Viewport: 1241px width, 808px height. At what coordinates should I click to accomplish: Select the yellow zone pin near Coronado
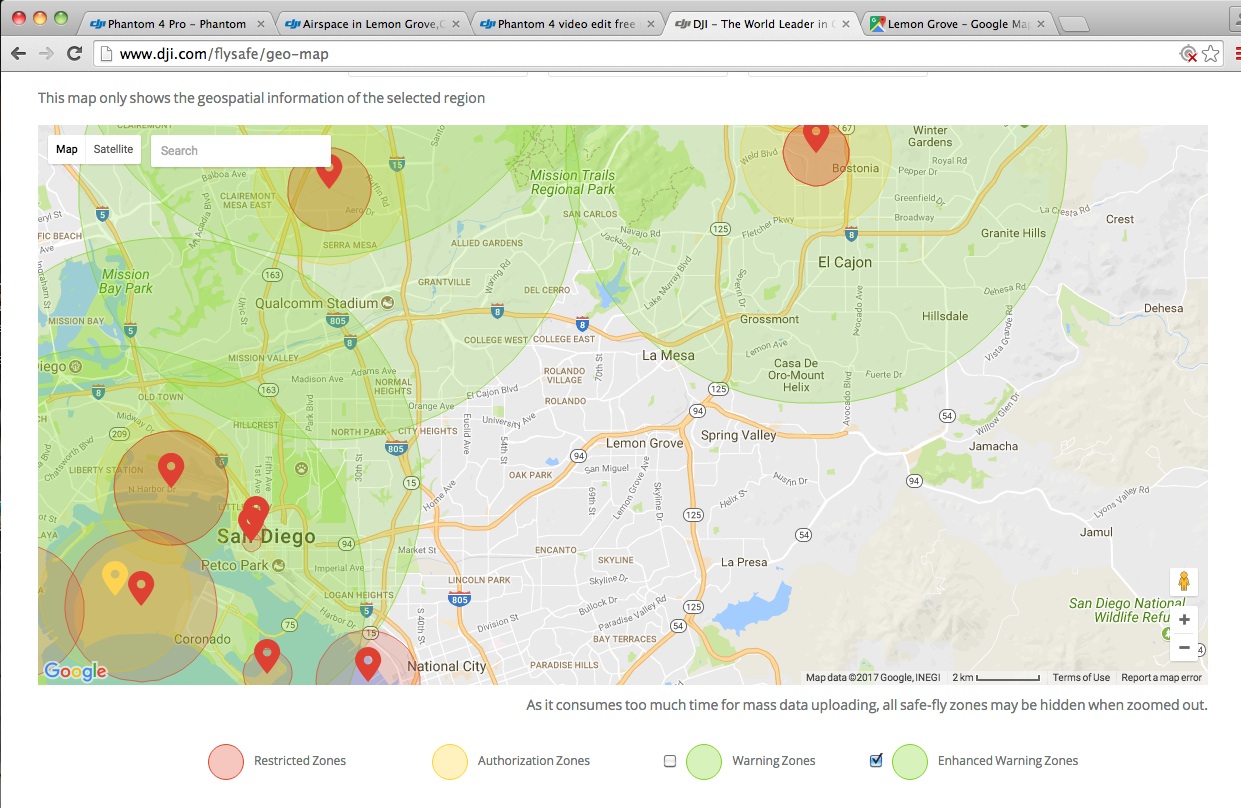pyautogui.click(x=113, y=575)
